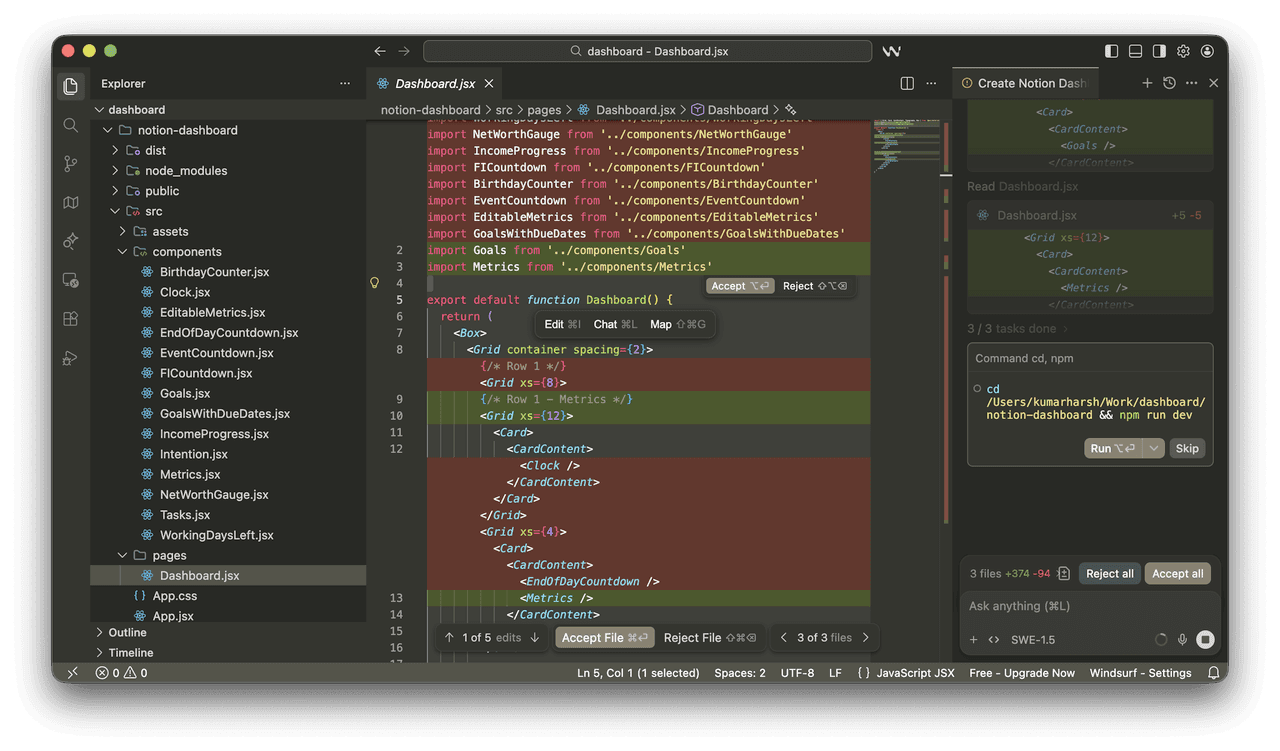Viewport: 1280px width, 751px height.
Task: Go forward with the right arrow in the title bar
Action: point(404,51)
